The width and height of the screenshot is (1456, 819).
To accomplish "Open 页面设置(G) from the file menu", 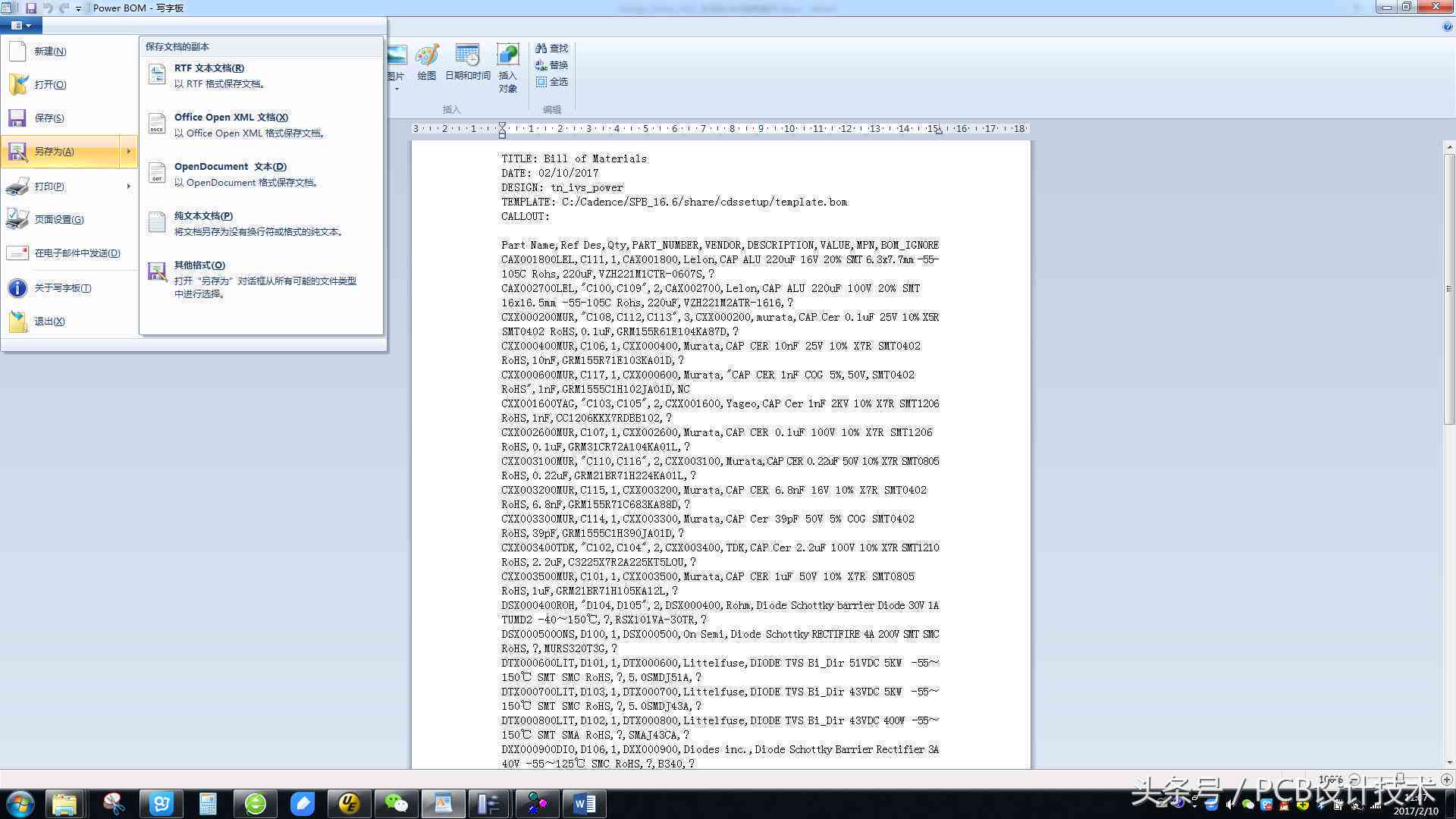I will pyautogui.click(x=68, y=219).
